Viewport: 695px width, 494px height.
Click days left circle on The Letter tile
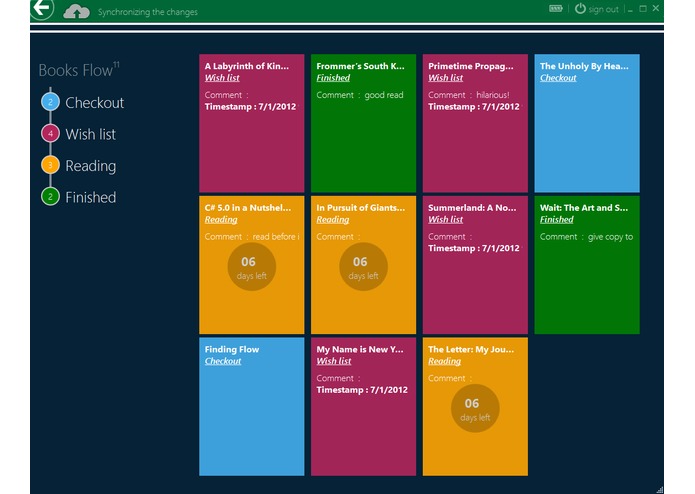[x=475, y=408]
